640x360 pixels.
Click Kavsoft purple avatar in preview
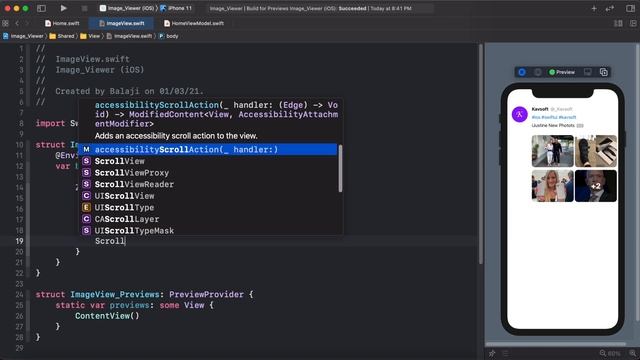(520, 115)
